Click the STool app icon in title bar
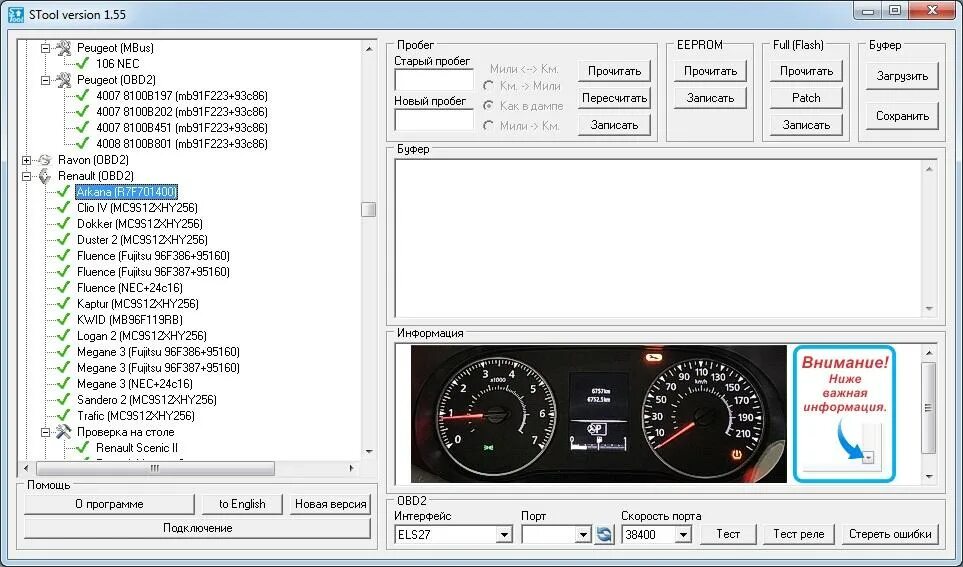This screenshot has width=963, height=567. coord(15,14)
